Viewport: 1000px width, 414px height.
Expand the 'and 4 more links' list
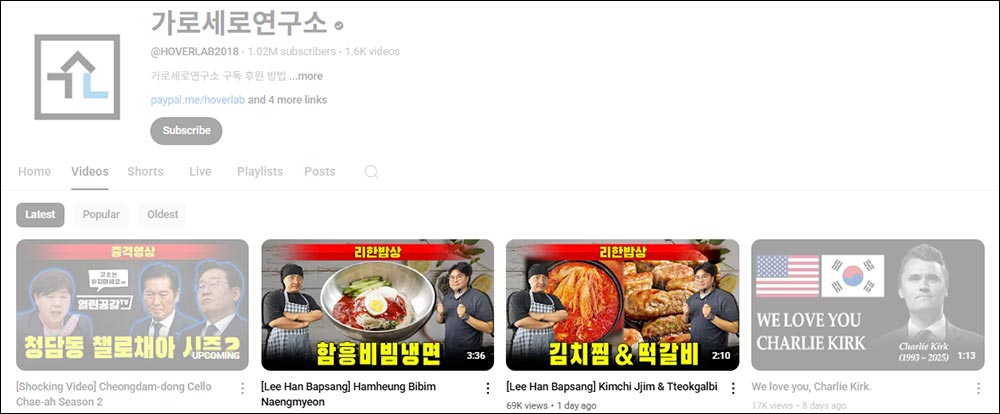click(x=288, y=100)
